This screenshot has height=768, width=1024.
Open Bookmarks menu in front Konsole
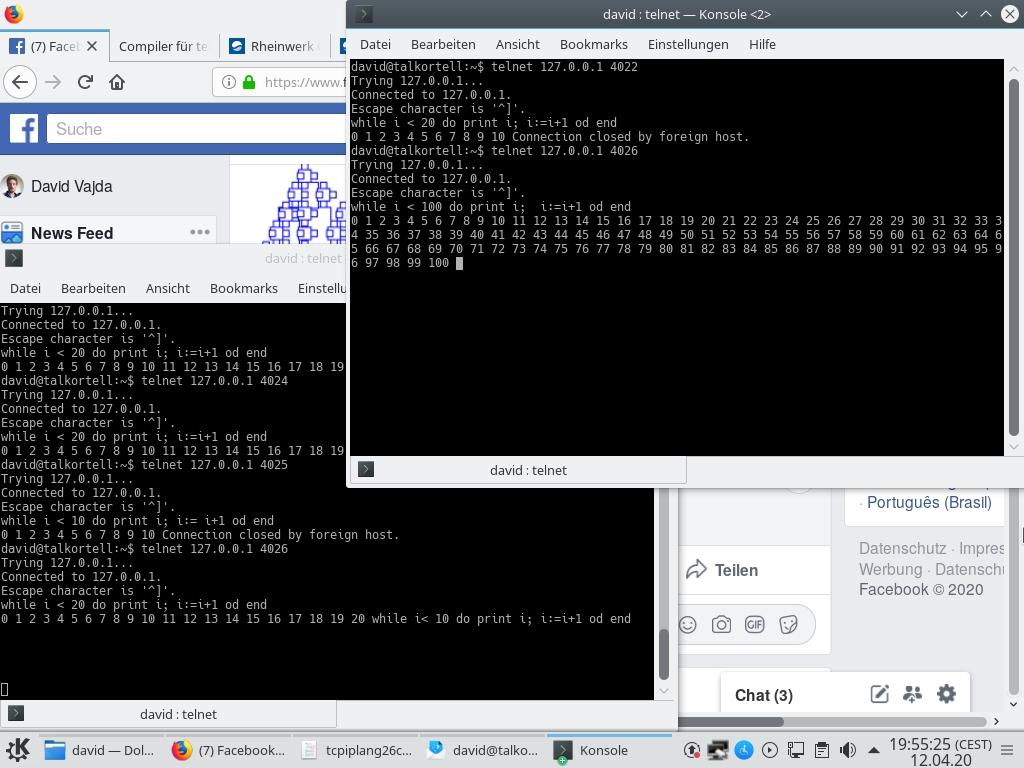594,44
